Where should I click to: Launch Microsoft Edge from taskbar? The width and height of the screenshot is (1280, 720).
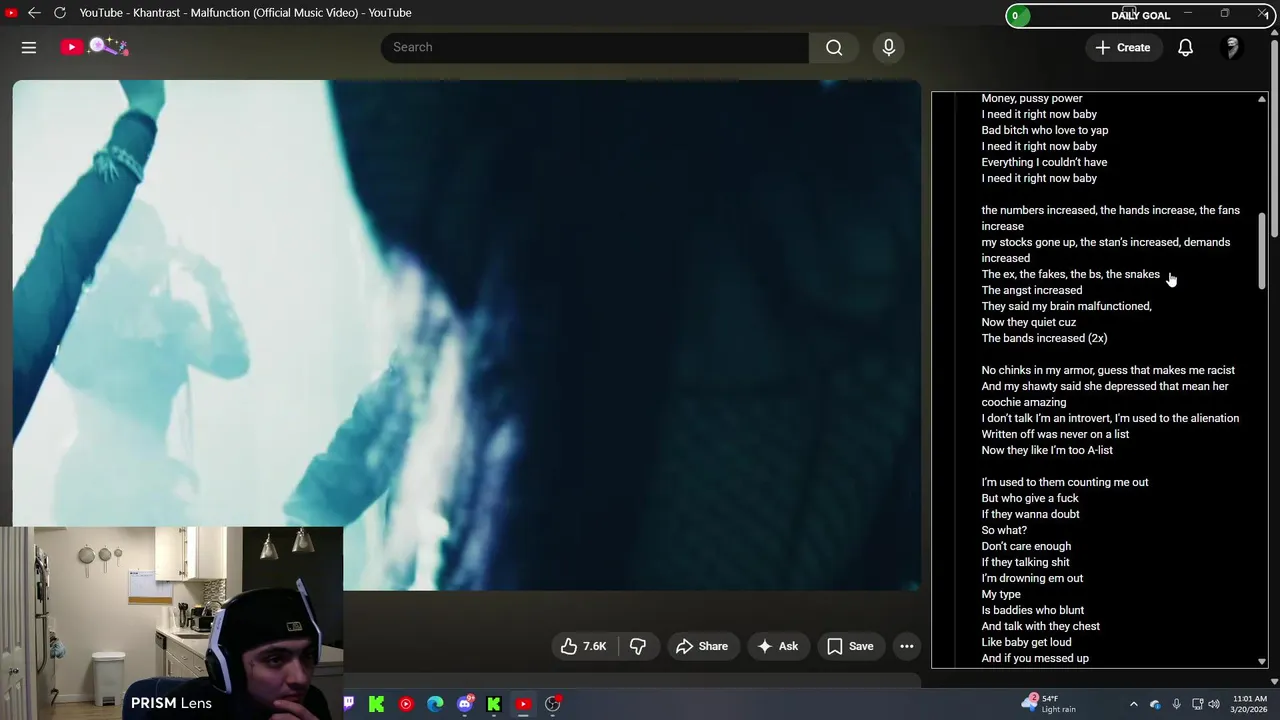click(x=435, y=704)
